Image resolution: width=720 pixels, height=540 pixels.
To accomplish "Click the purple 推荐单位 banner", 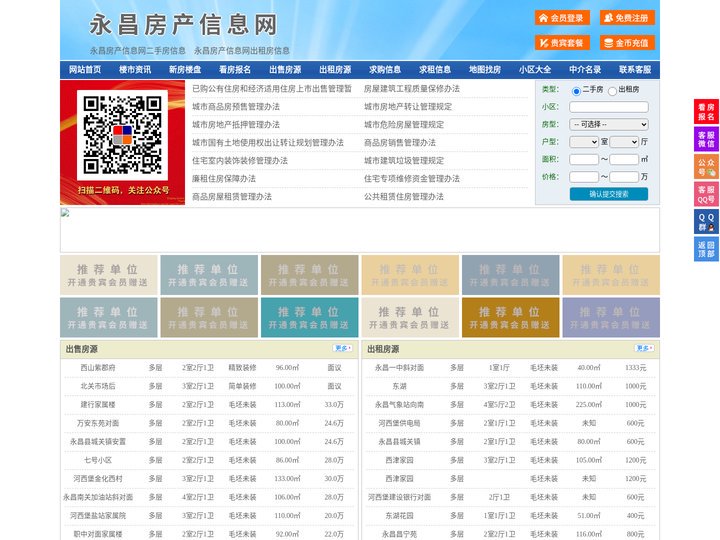I will point(611,318).
